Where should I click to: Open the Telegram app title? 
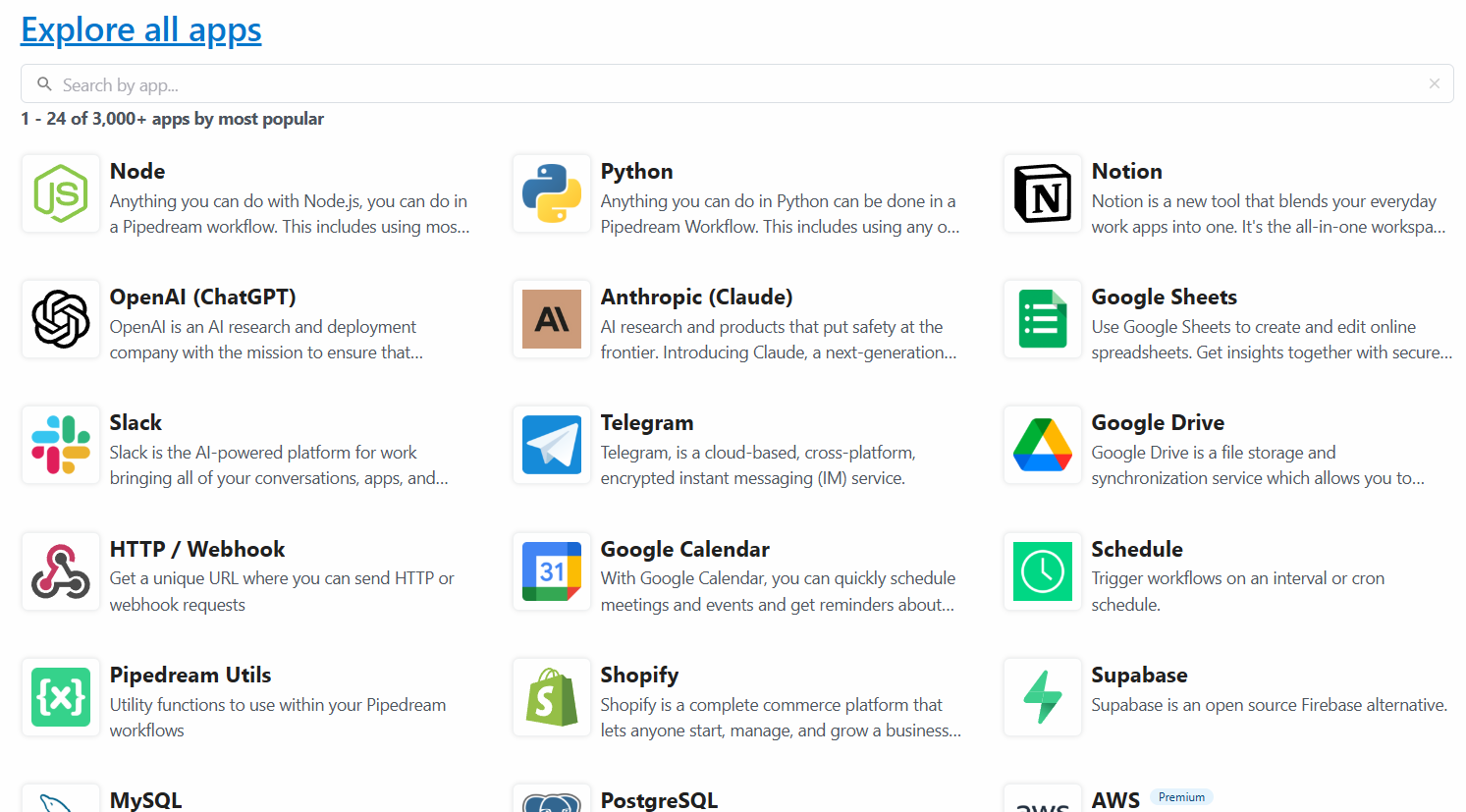coord(647,422)
